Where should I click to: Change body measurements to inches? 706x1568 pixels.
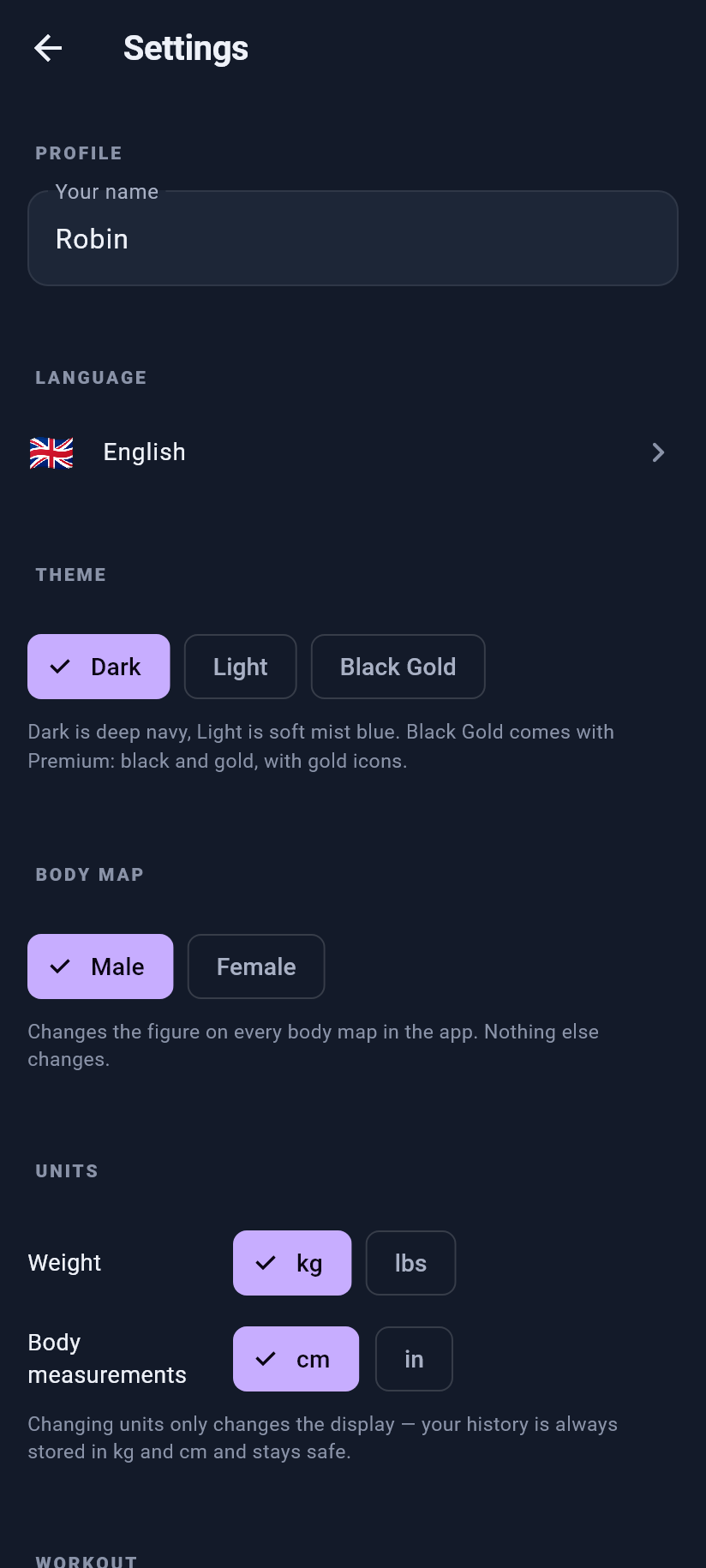(x=415, y=1359)
